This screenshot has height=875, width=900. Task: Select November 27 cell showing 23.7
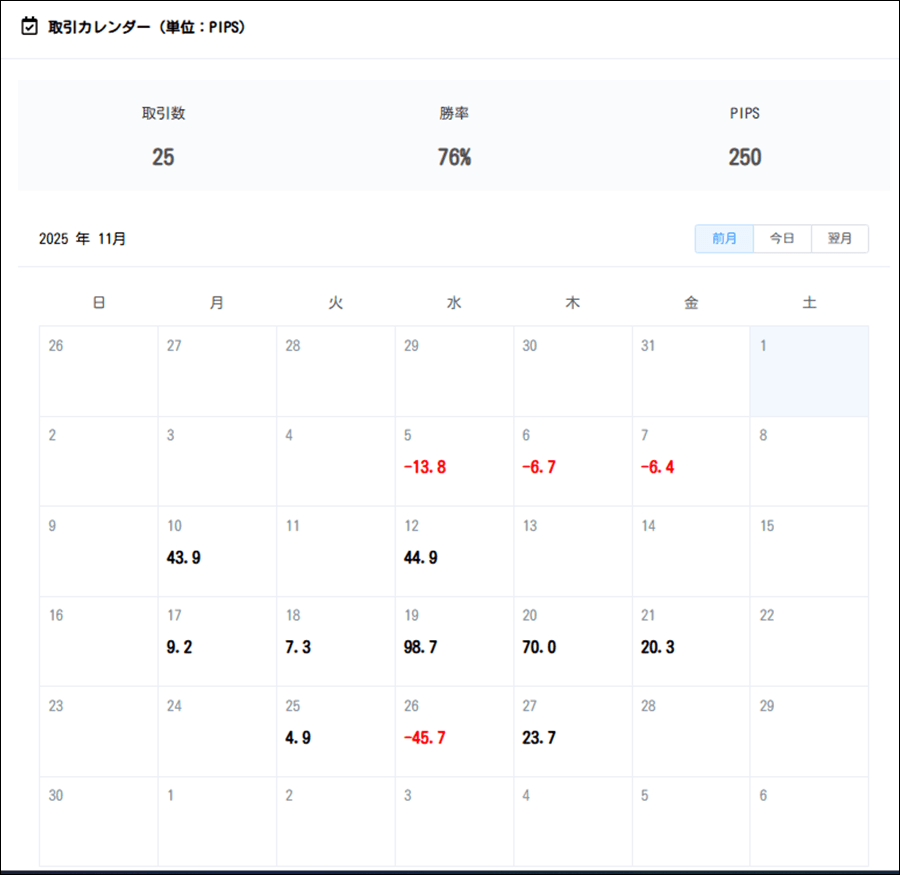click(572, 731)
